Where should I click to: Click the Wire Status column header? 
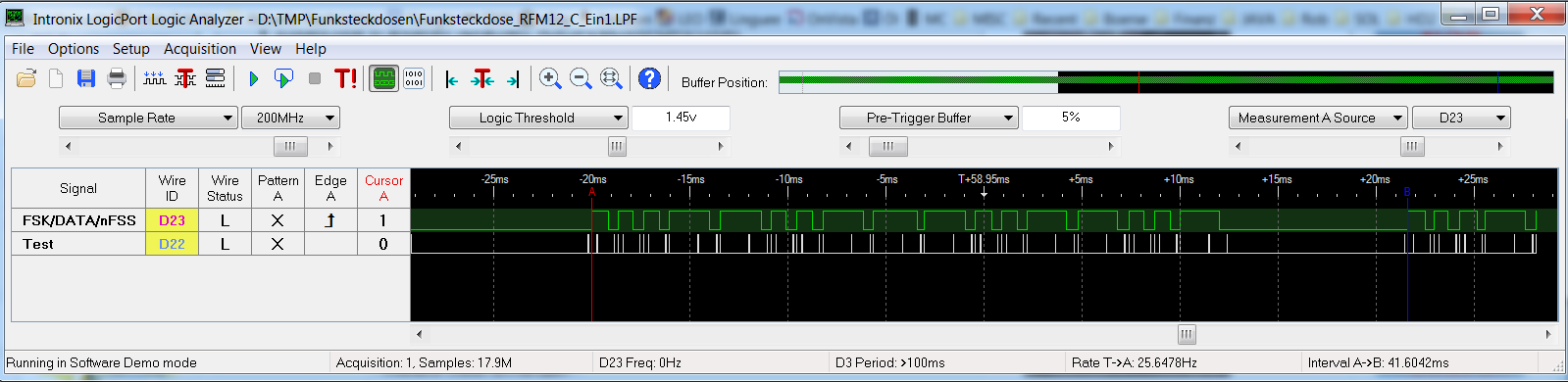tap(225, 188)
